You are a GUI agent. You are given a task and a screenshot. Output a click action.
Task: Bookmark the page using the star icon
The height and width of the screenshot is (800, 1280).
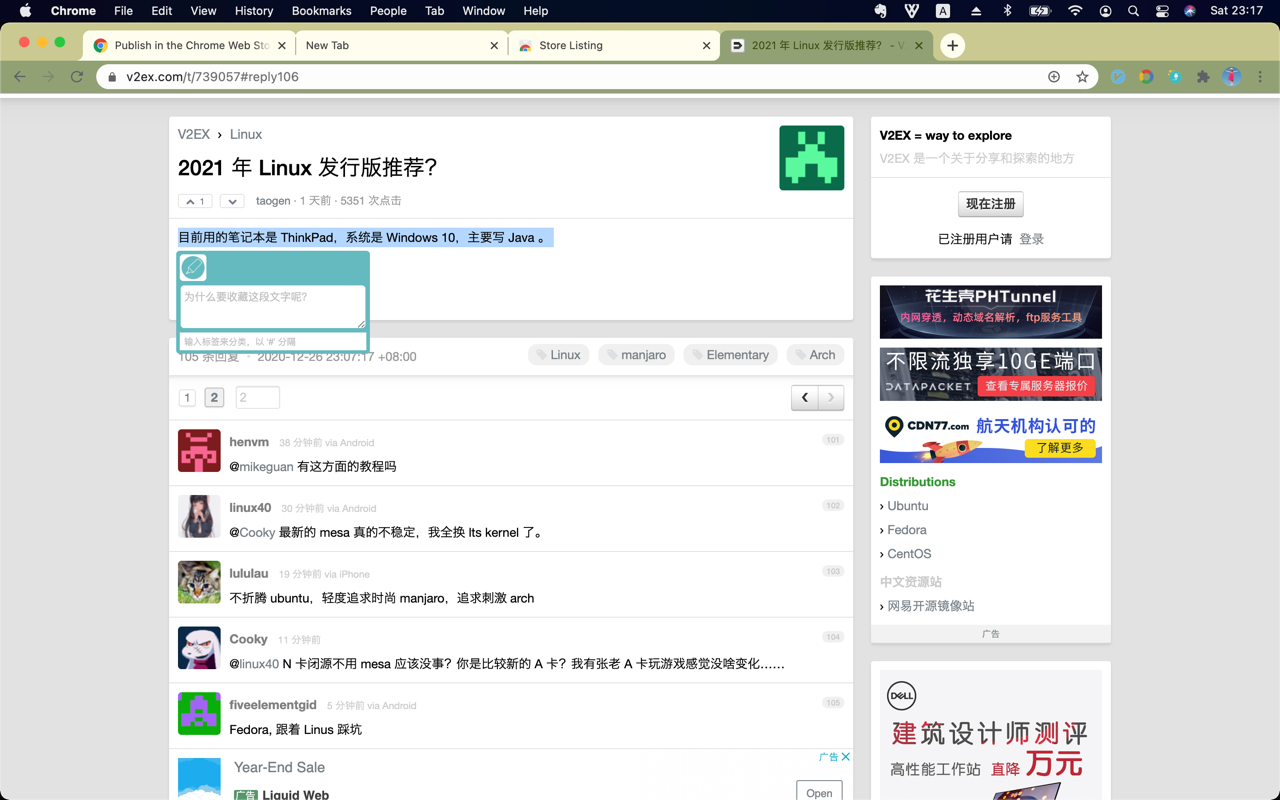[x=1084, y=76]
